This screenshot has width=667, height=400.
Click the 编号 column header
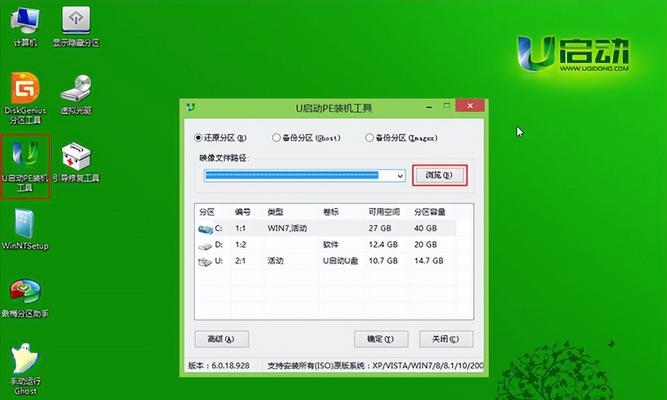click(242, 212)
